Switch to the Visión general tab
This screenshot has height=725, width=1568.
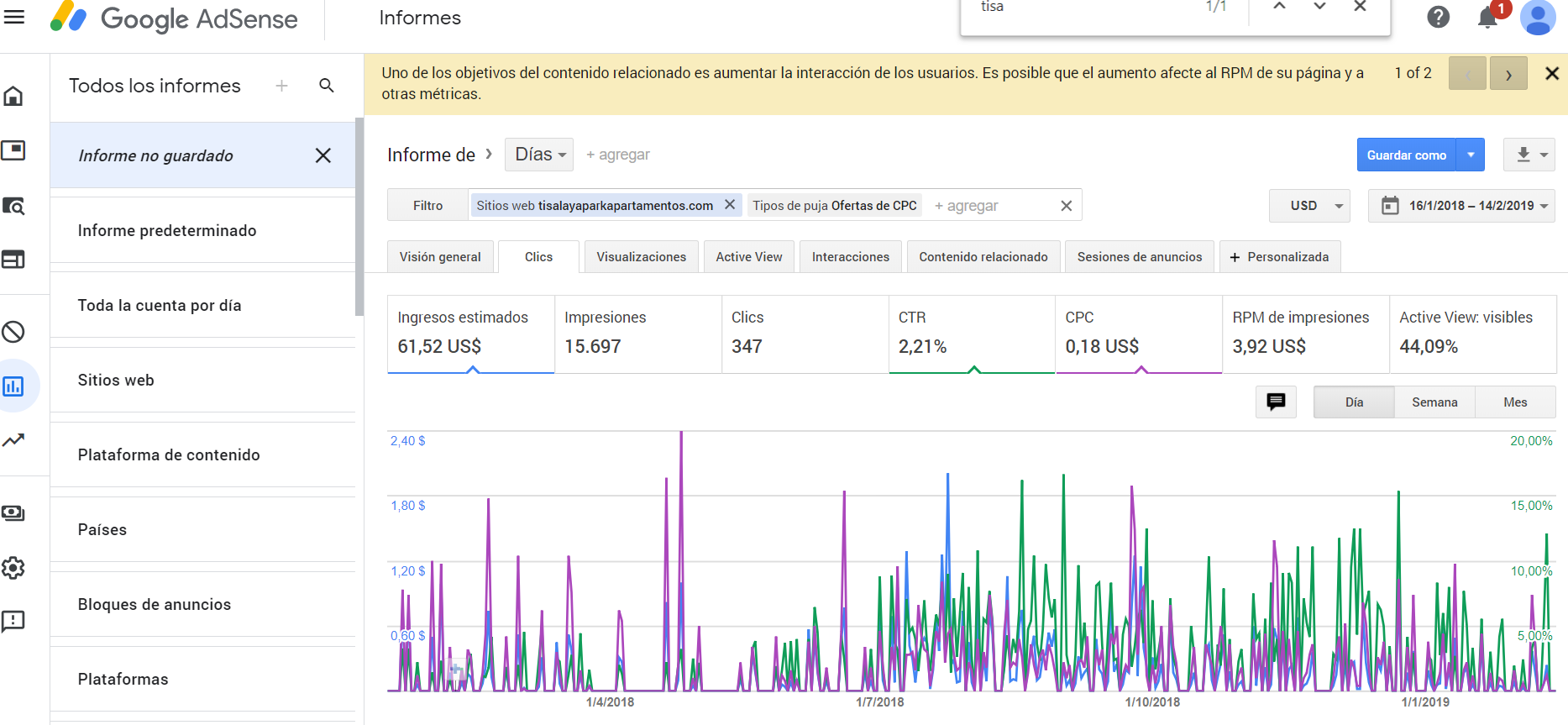[x=440, y=257]
